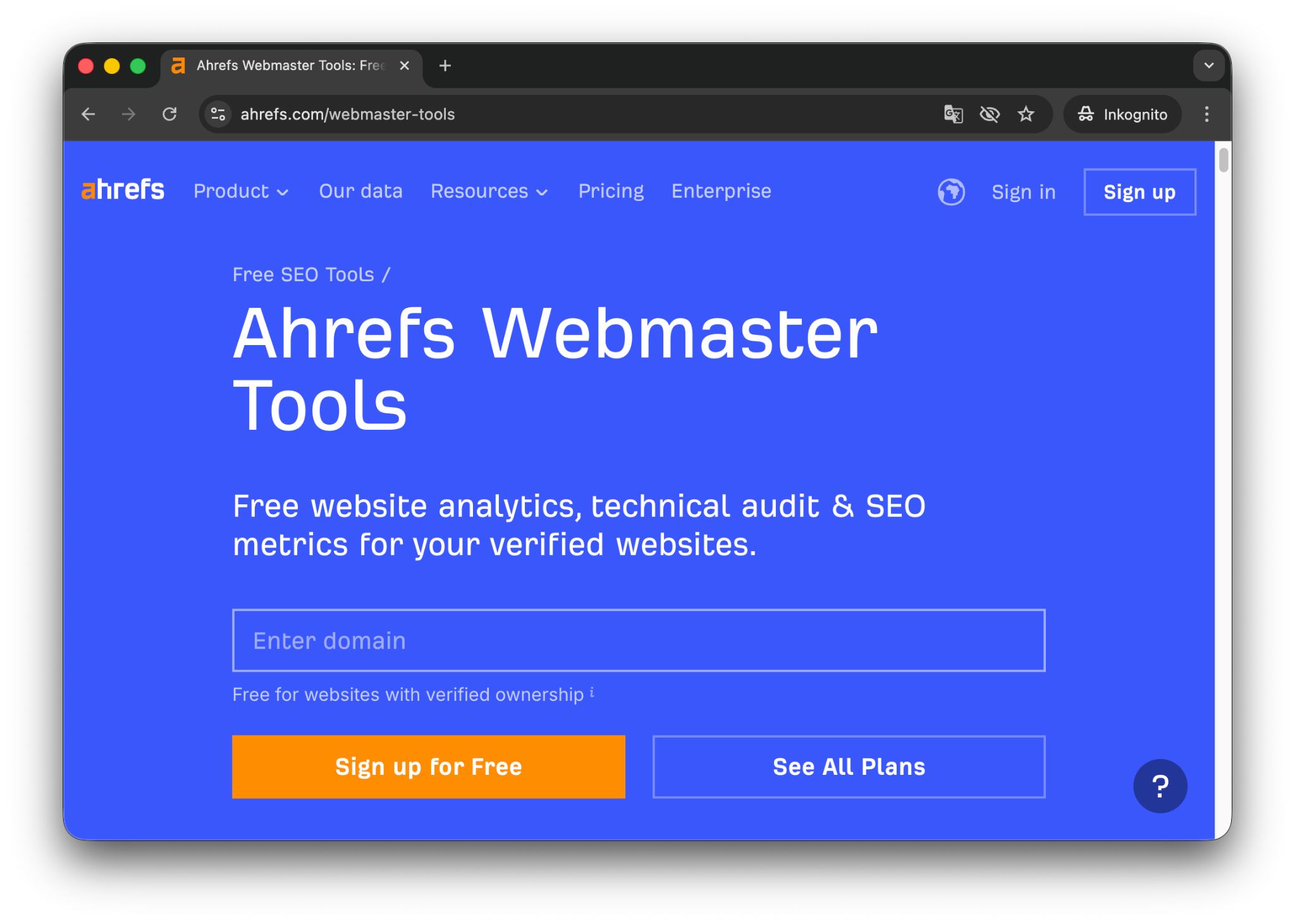This screenshot has height=924, width=1295.
Task: Bookmark the page with the star icon
Action: [x=1026, y=114]
